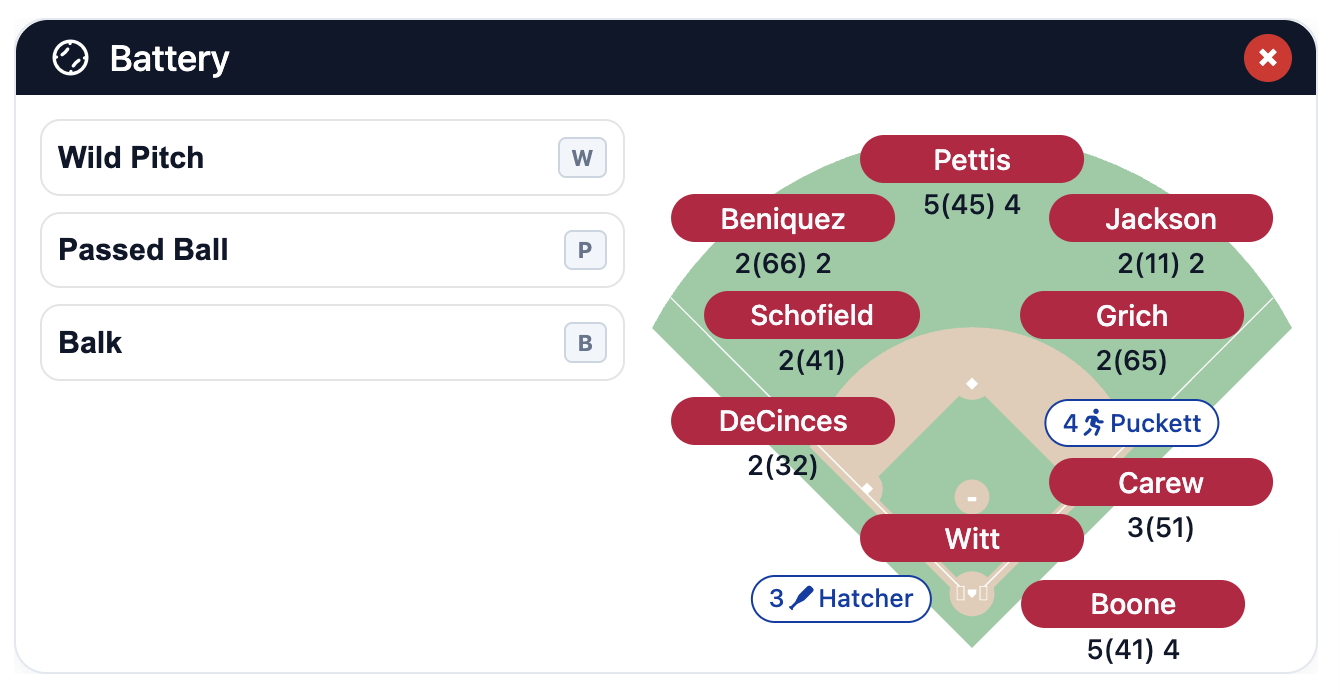Click second baseman Grich

click(1131, 315)
